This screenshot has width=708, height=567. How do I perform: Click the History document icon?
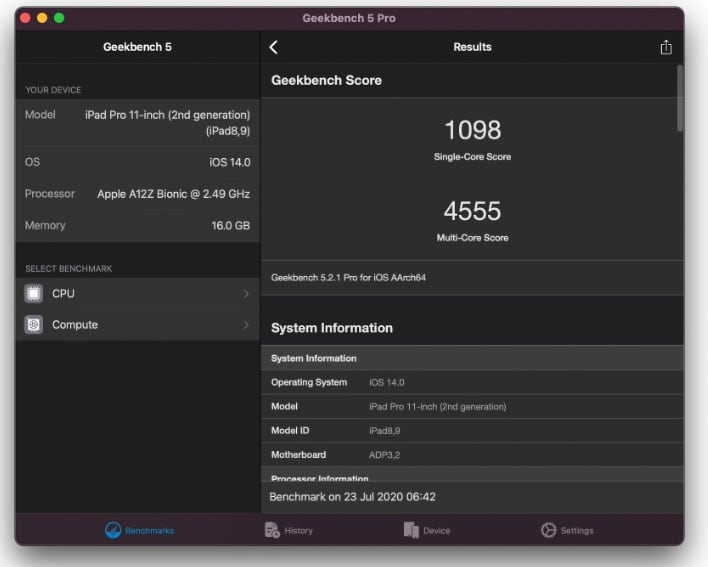272,530
